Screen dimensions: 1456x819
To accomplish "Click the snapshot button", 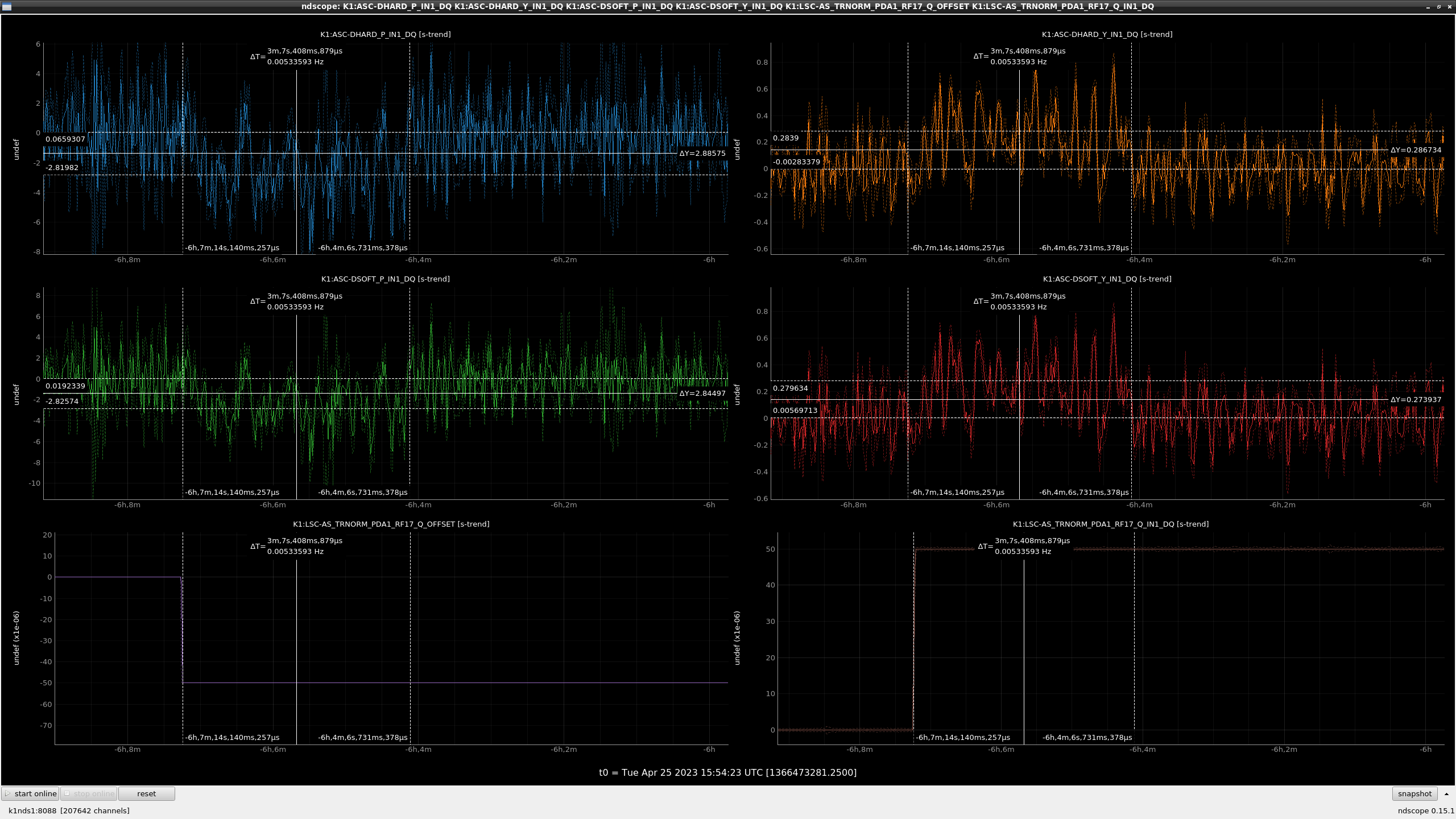I will point(1414,793).
